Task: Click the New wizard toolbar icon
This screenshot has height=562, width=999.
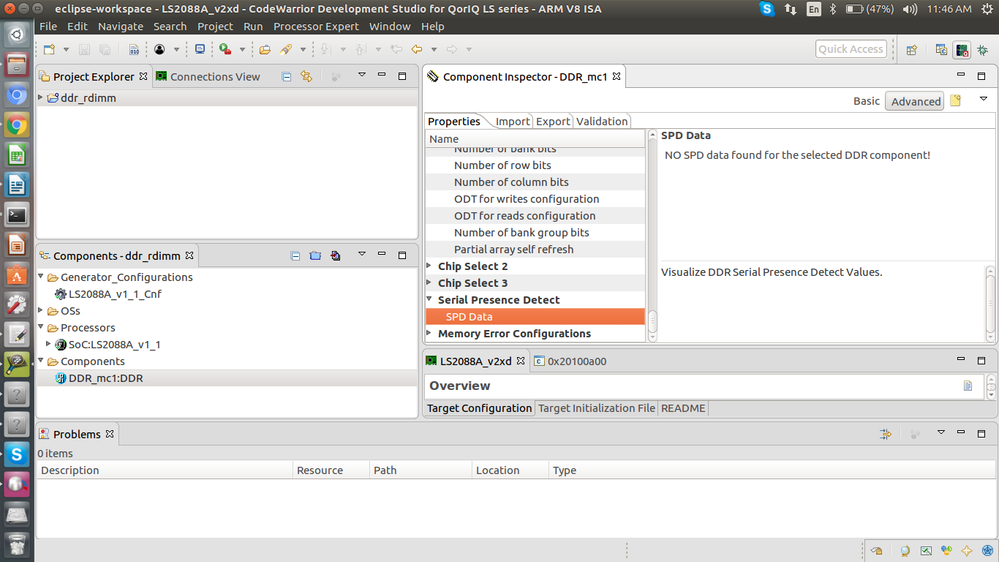Action: click(49, 49)
